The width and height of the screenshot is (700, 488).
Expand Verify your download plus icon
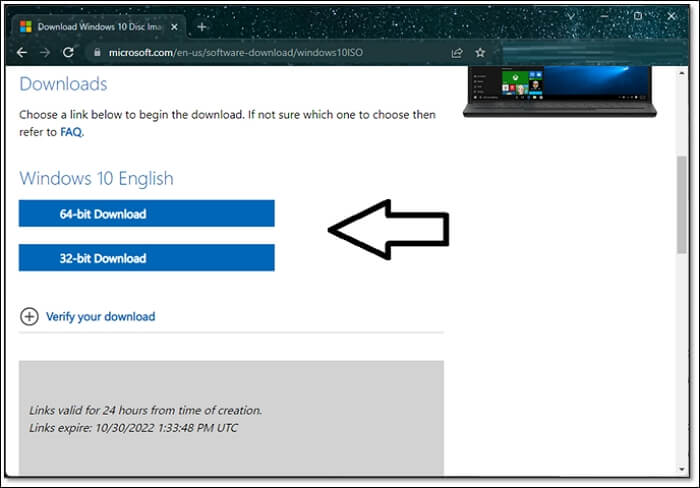(29, 317)
